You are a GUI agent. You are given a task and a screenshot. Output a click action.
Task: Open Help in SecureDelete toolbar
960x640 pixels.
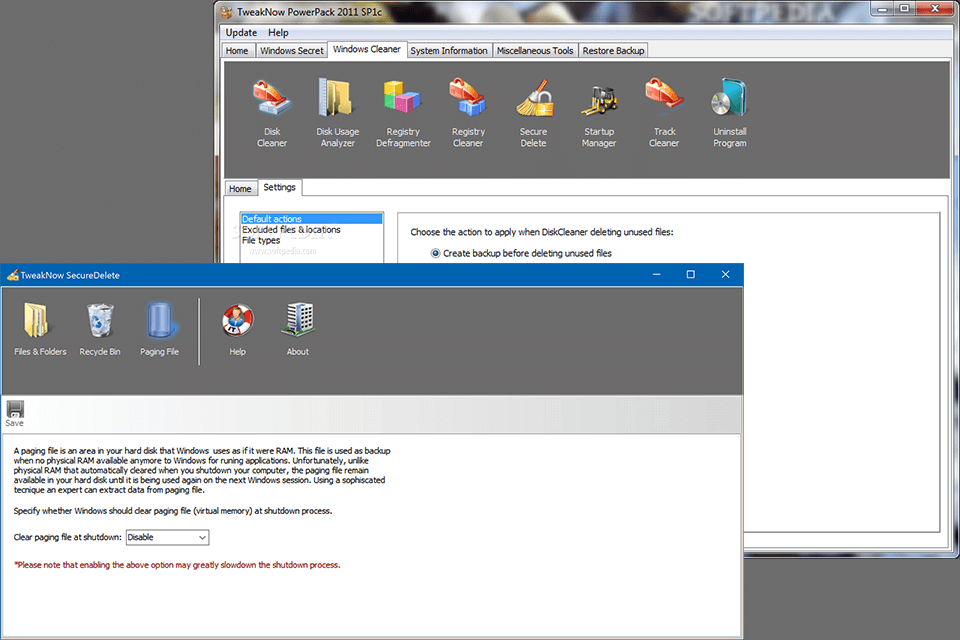pyautogui.click(x=238, y=329)
